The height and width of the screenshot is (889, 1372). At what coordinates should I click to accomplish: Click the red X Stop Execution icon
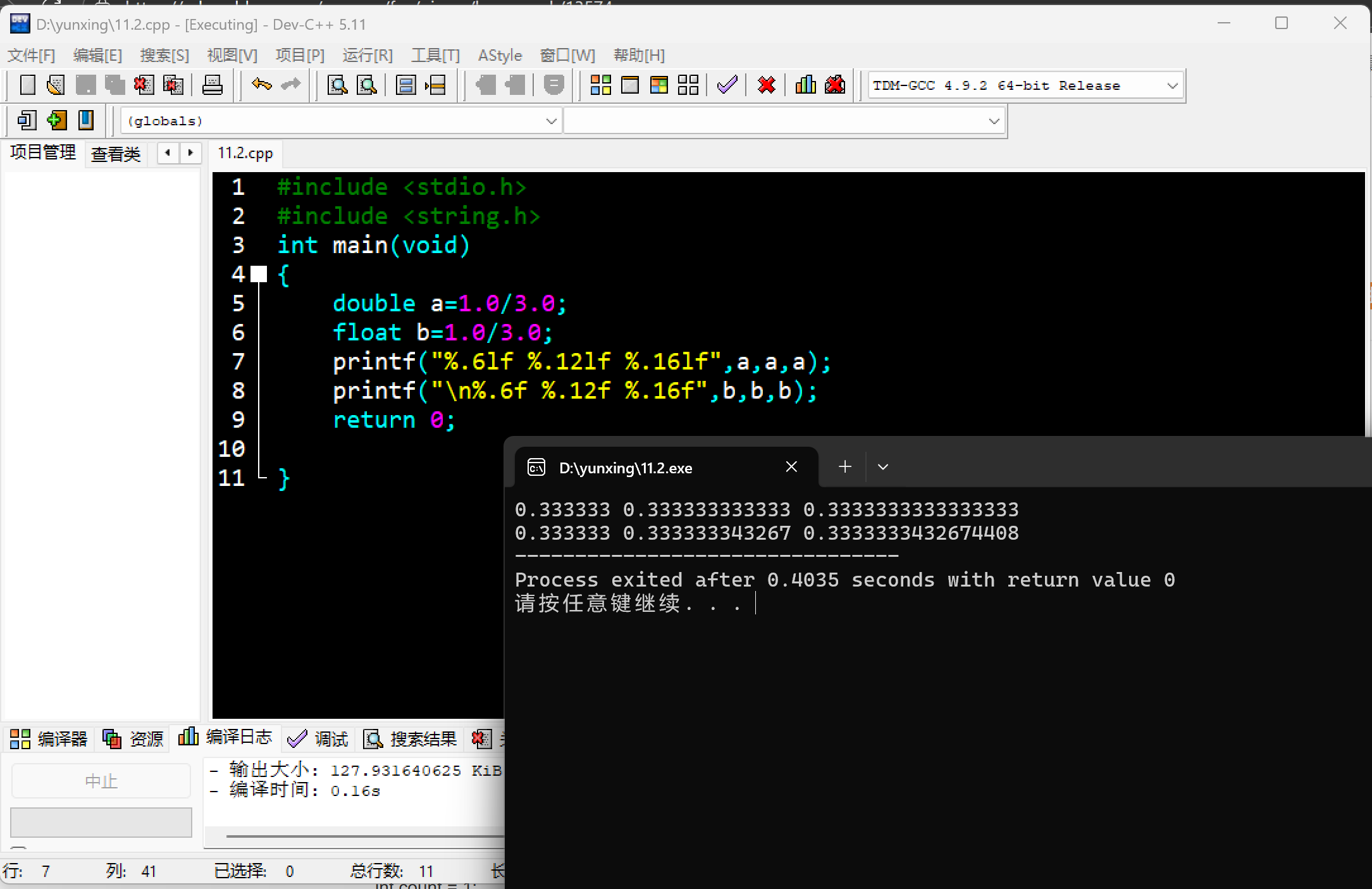[766, 85]
